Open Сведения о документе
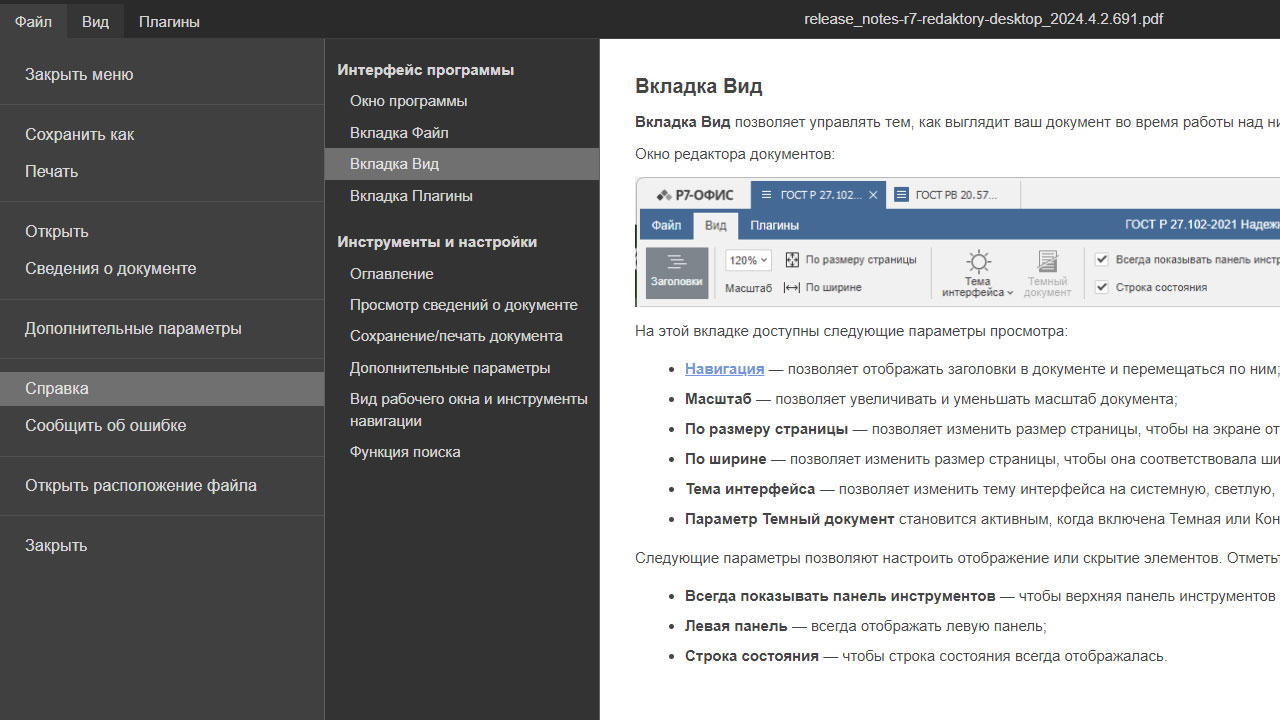1280x720 pixels. click(162, 268)
